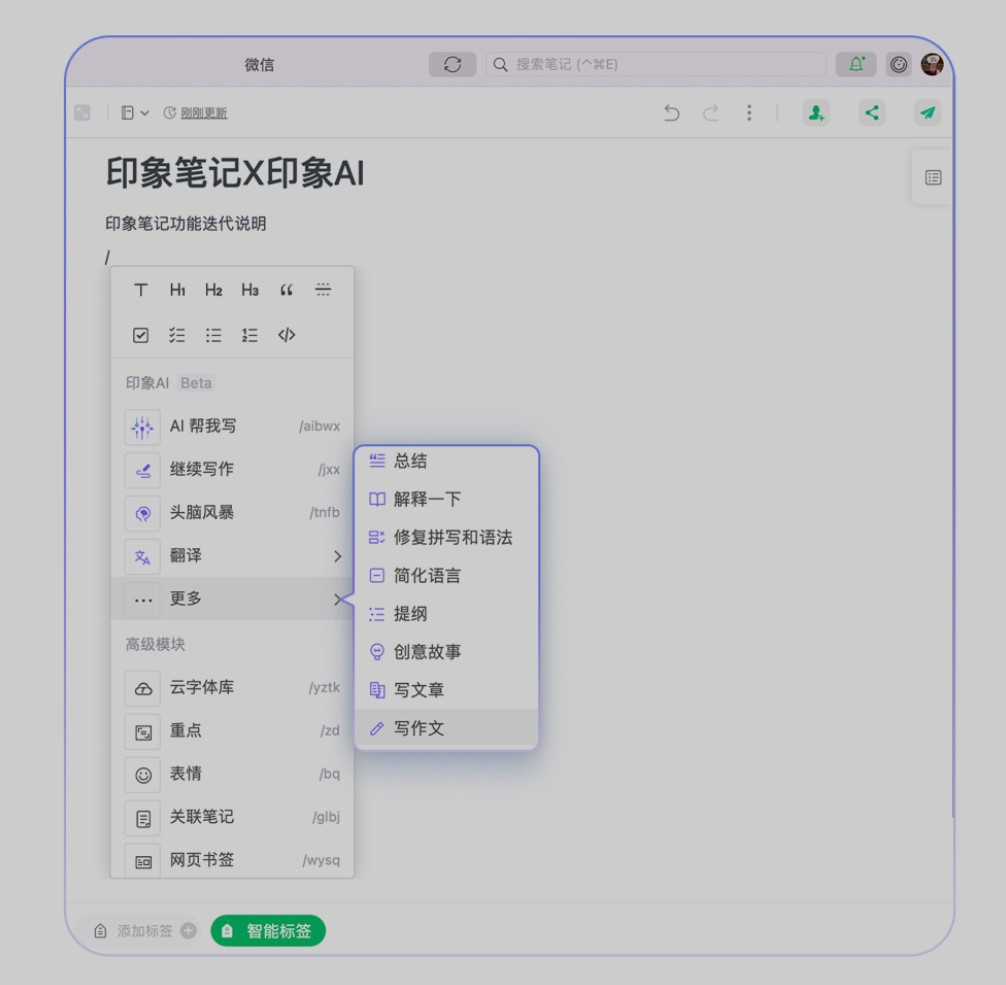1006x985 pixels.
Task: Open the three-dot more options menu
Action: tap(749, 113)
